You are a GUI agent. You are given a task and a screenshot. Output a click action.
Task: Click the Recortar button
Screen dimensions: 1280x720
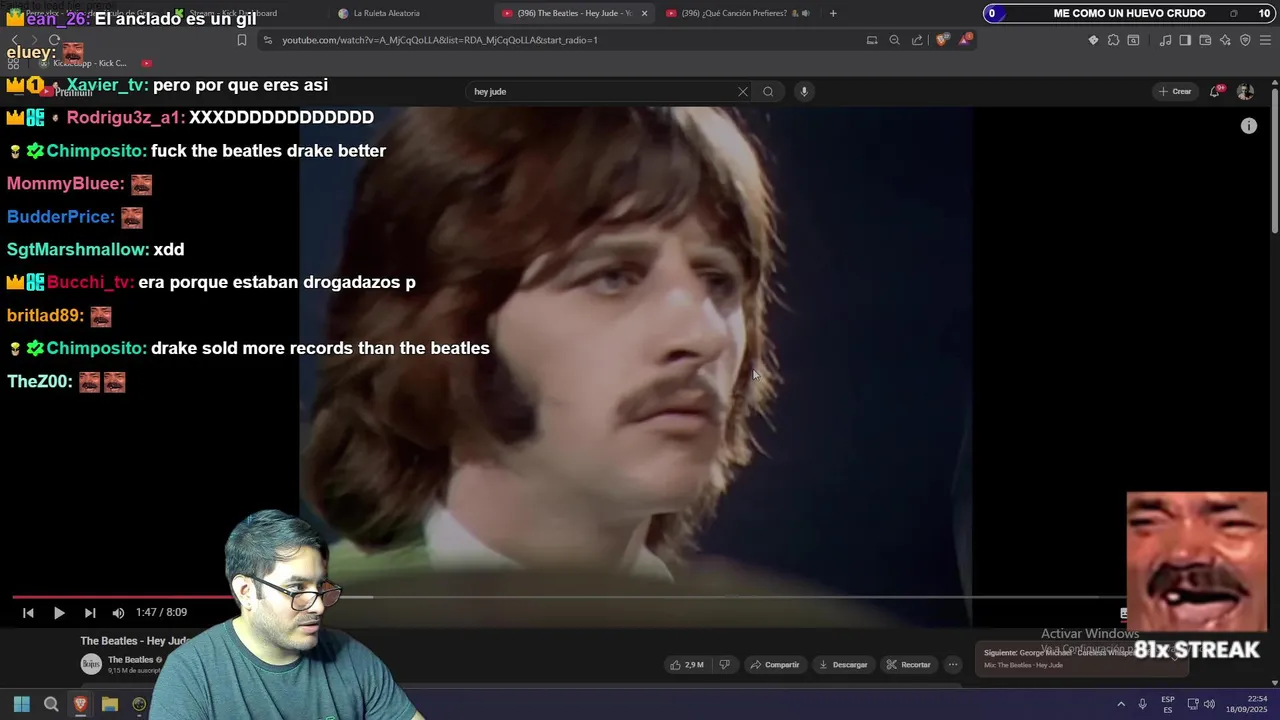point(908,665)
